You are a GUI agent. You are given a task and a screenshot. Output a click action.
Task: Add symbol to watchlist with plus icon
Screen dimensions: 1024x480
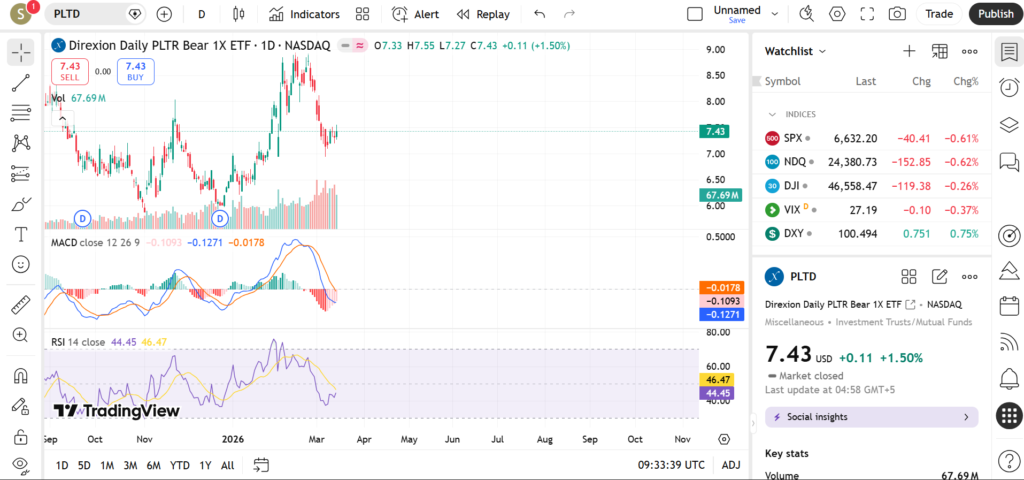[x=909, y=51]
